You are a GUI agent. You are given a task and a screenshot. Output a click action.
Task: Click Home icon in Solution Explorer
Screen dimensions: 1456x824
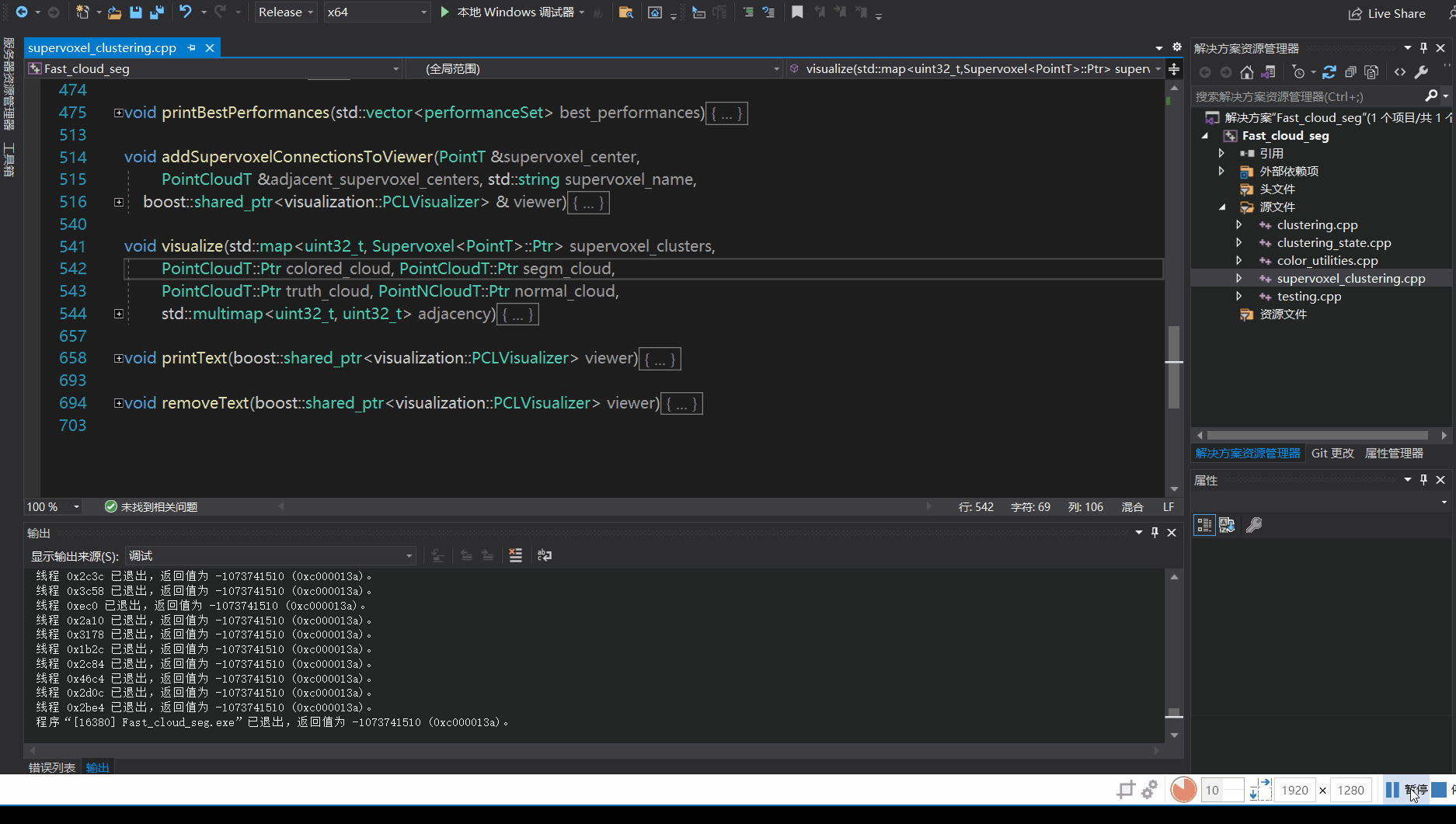pos(1246,72)
